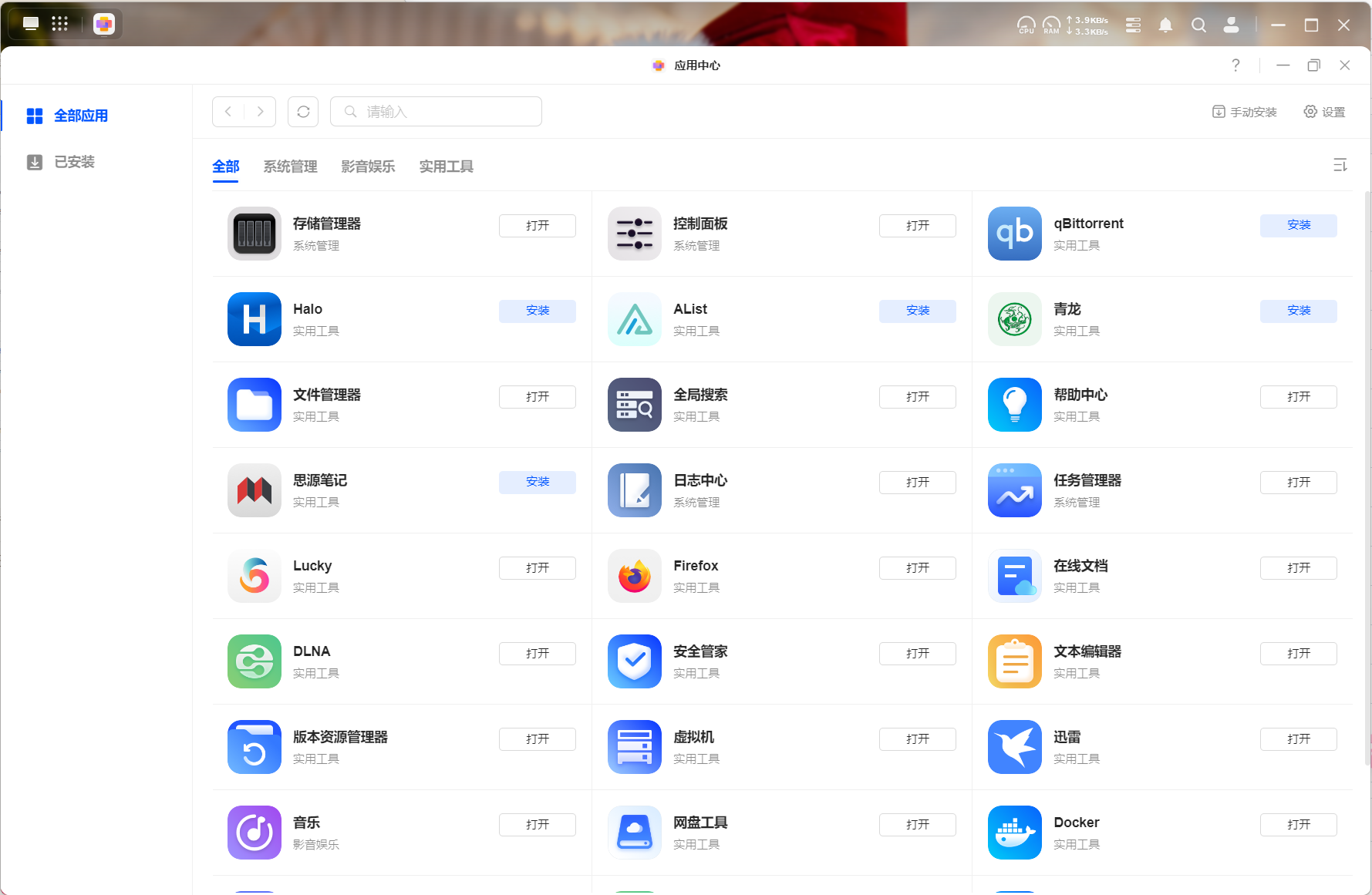Click the 帮助中心 lightbulb icon

click(1015, 405)
